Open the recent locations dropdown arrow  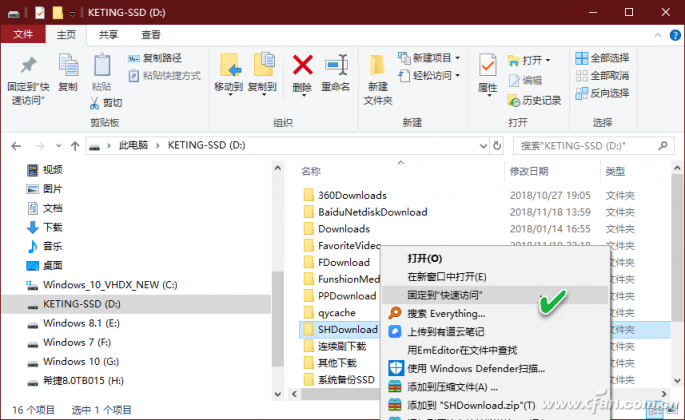point(59,146)
